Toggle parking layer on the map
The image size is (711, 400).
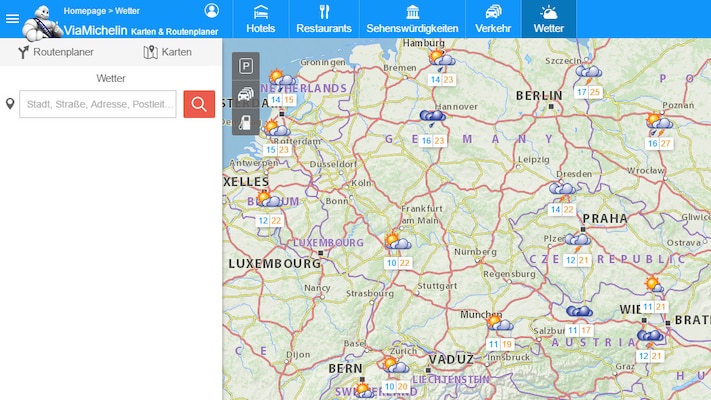(x=246, y=66)
